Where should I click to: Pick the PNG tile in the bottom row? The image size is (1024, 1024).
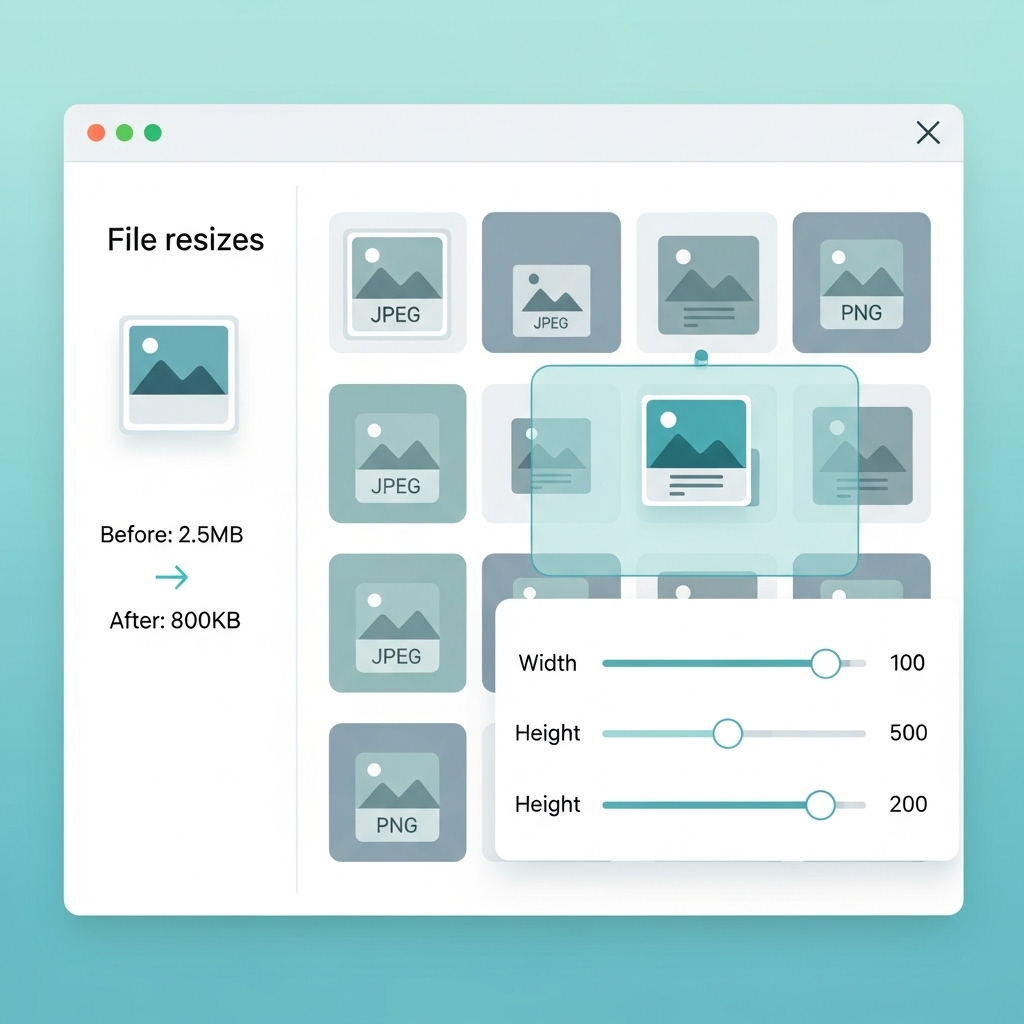pos(397,792)
